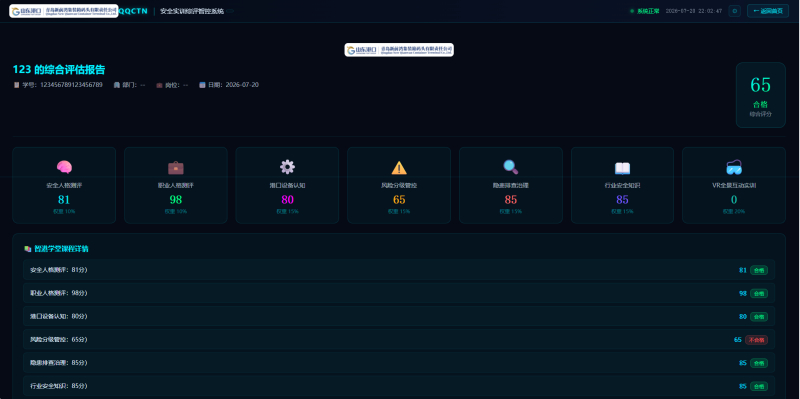Screen dimensions: 800x399
Task: Click the company logo in the top-left header
Action: [64, 11]
